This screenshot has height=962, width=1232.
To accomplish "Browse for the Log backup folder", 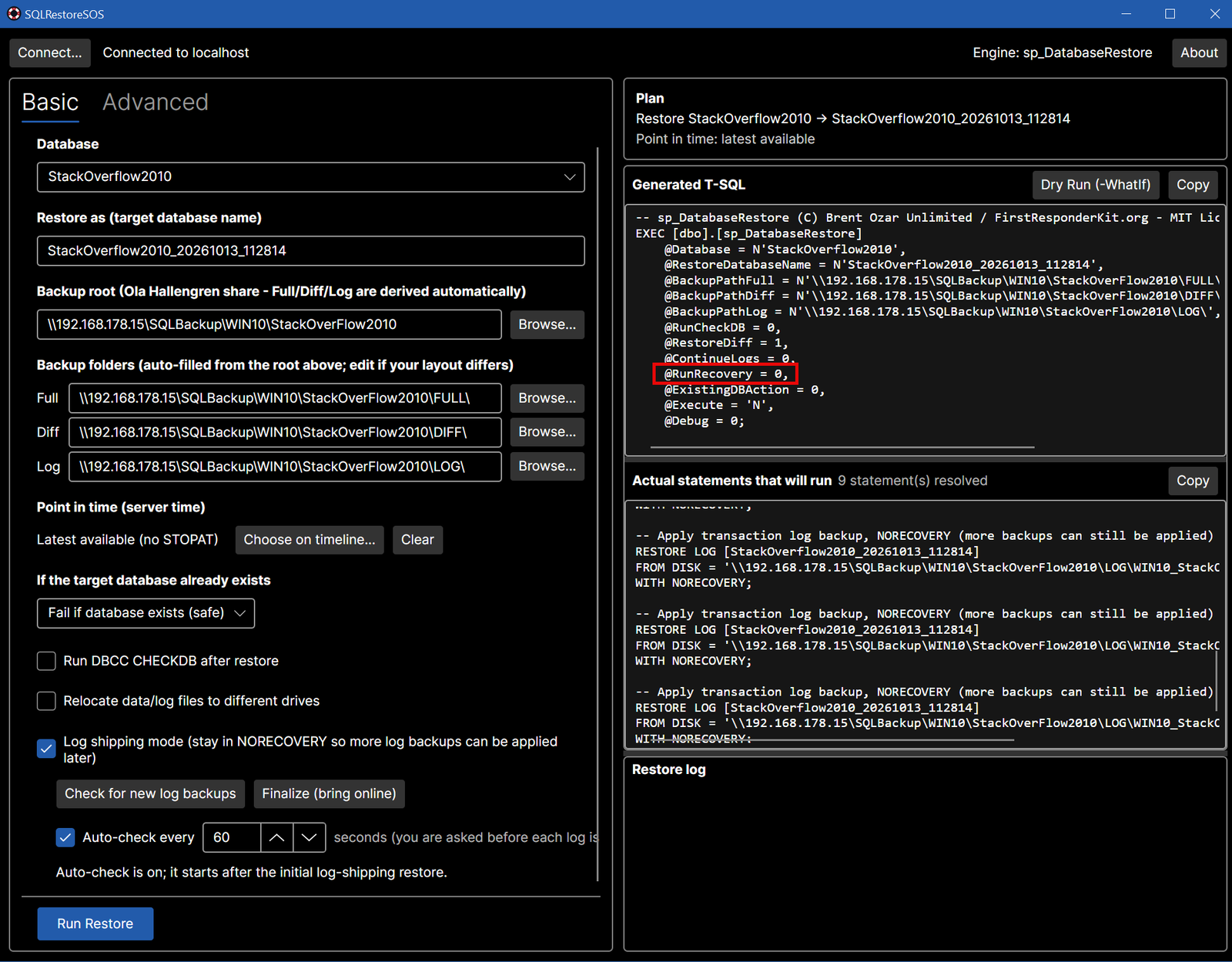I will click(x=547, y=466).
